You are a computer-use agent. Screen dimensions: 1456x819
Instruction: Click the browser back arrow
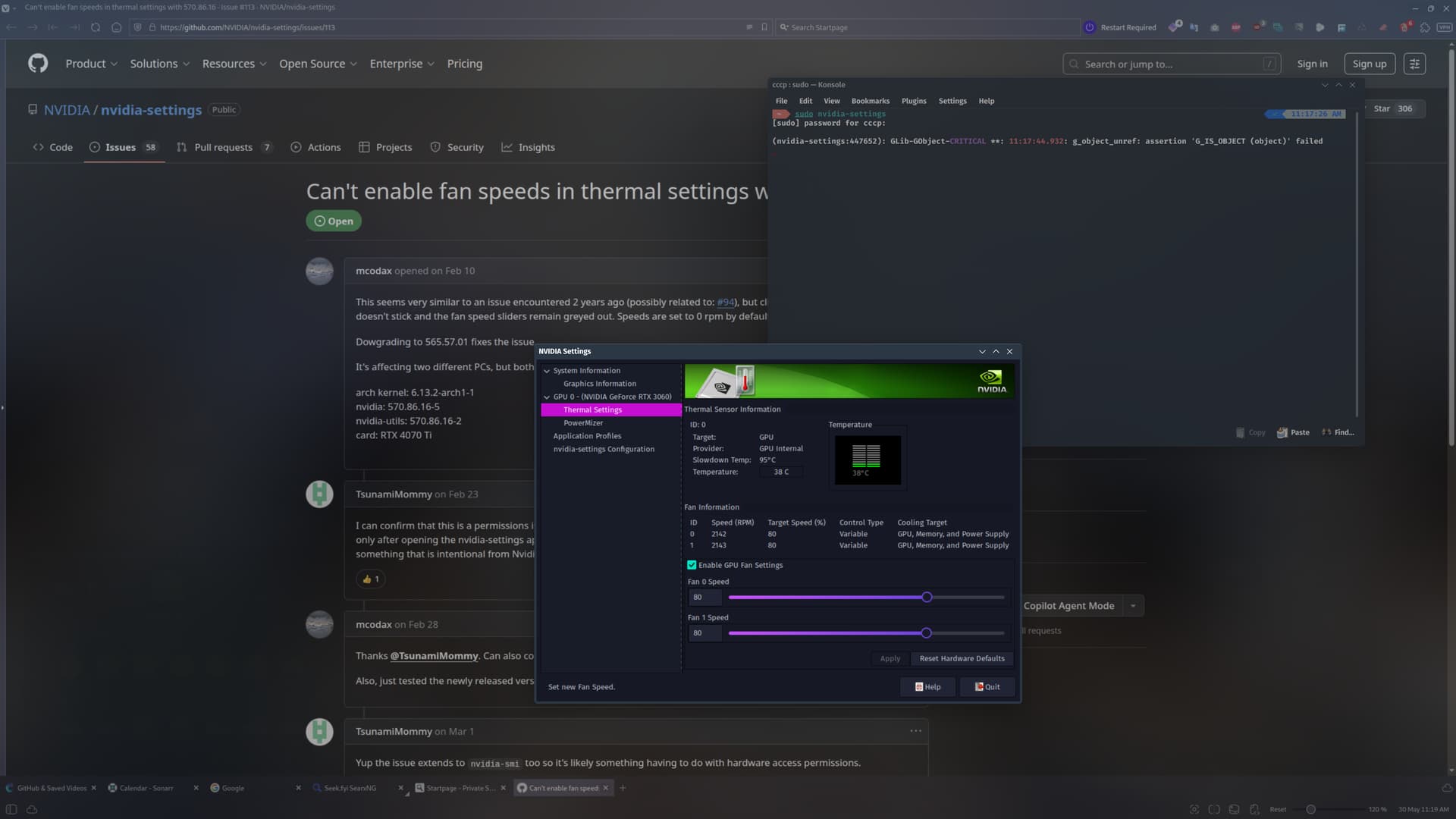click(11, 27)
